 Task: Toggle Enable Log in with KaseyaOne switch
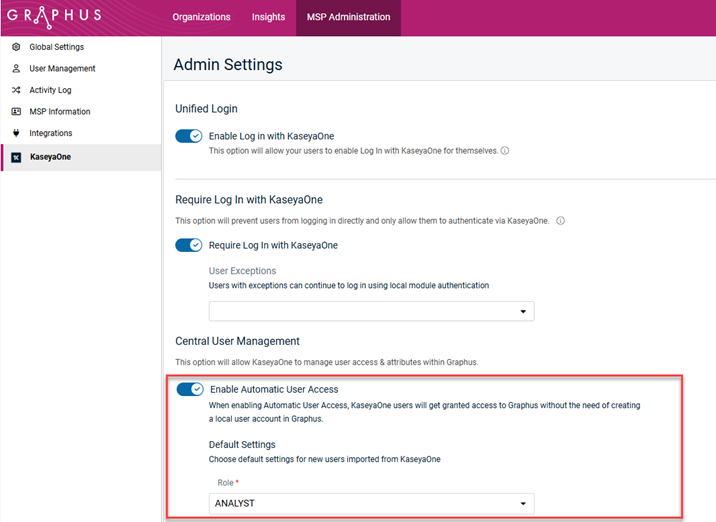pos(189,136)
